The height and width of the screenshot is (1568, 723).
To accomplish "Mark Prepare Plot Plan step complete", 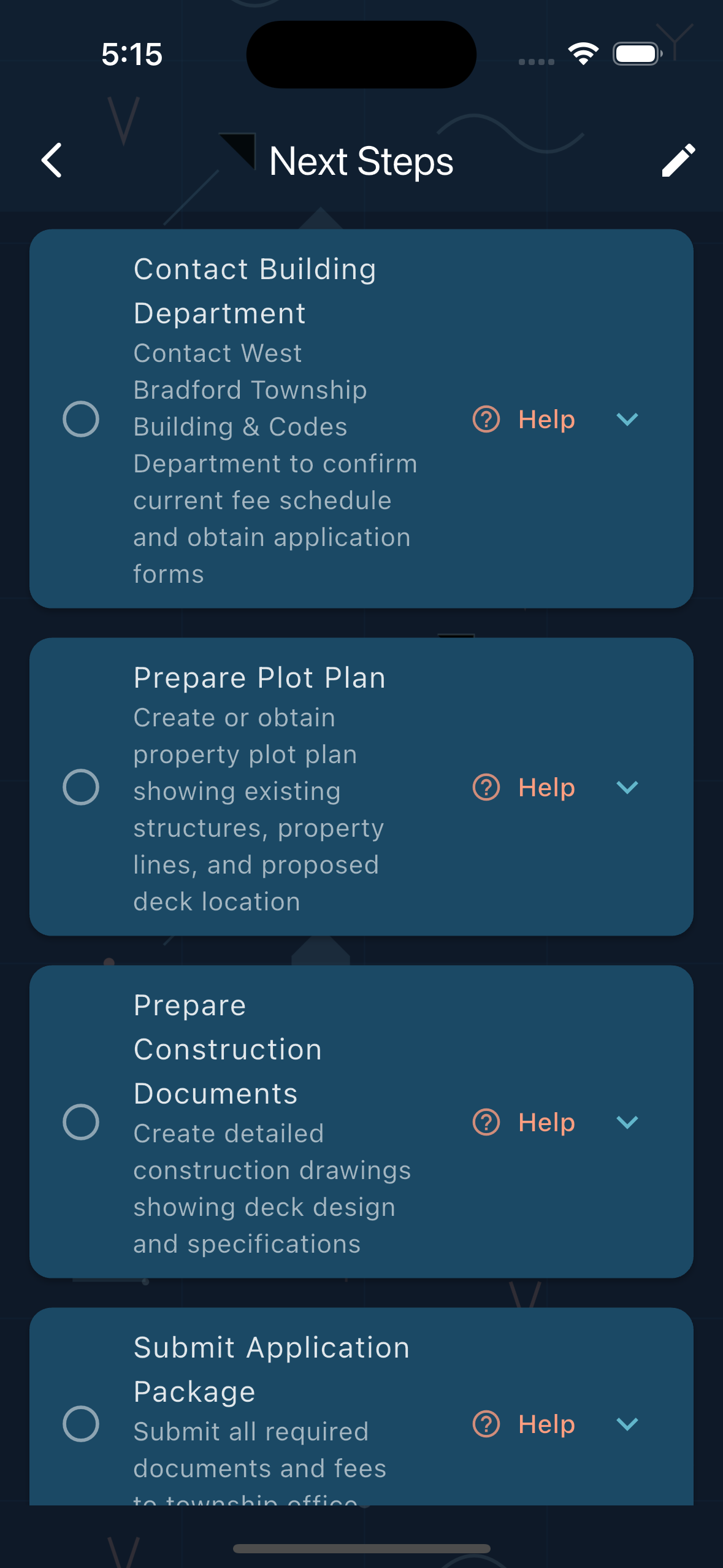I will (x=81, y=787).
